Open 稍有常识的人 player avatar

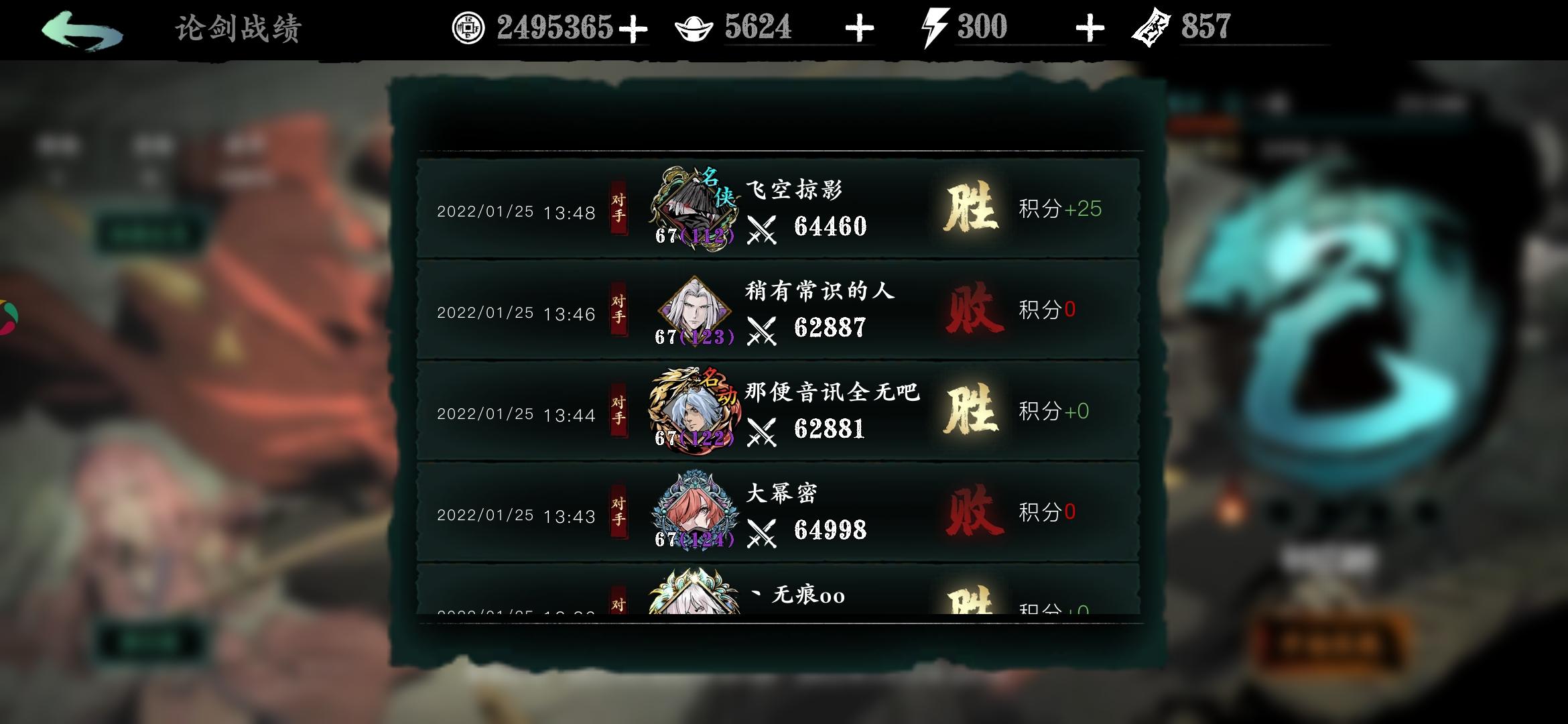coord(694,310)
